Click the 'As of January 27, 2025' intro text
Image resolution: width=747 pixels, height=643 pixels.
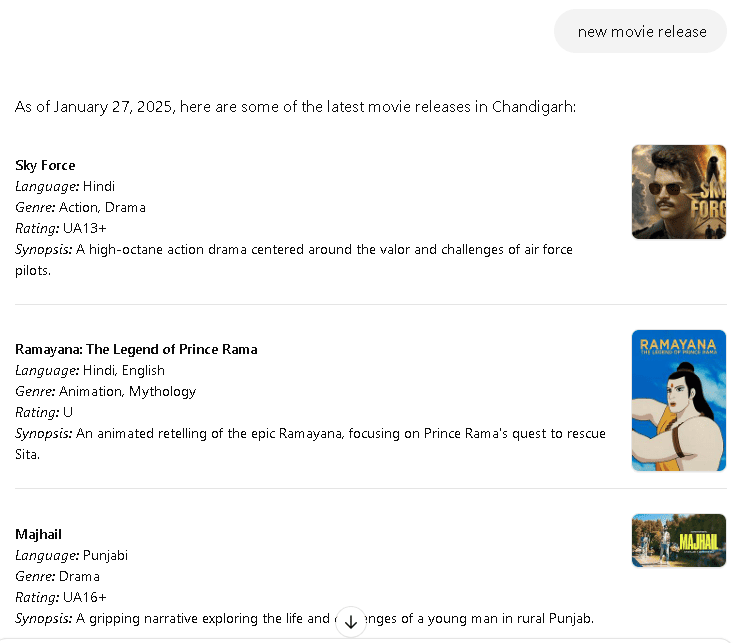click(x=295, y=107)
